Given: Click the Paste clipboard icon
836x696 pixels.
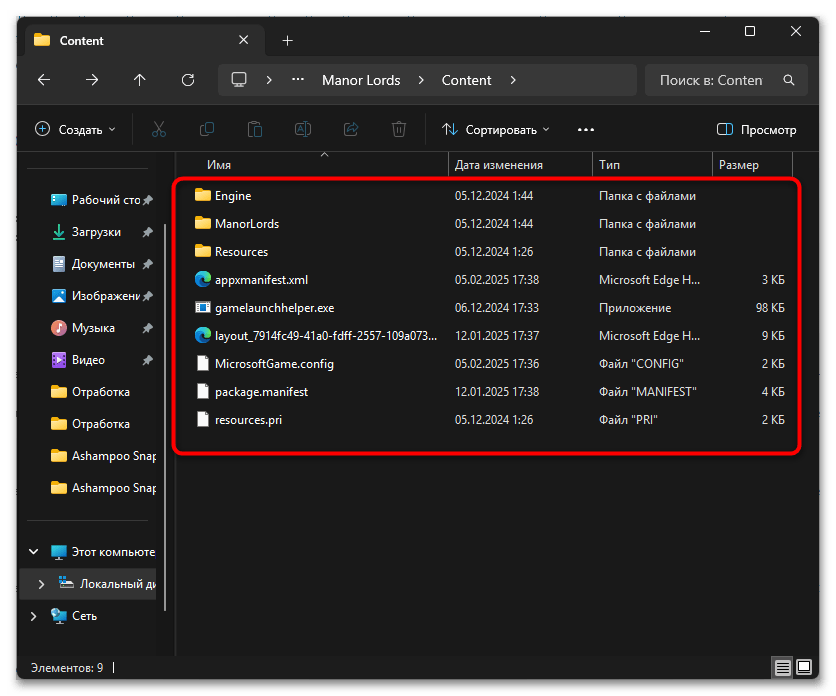Looking at the screenshot, I should pos(255,129).
